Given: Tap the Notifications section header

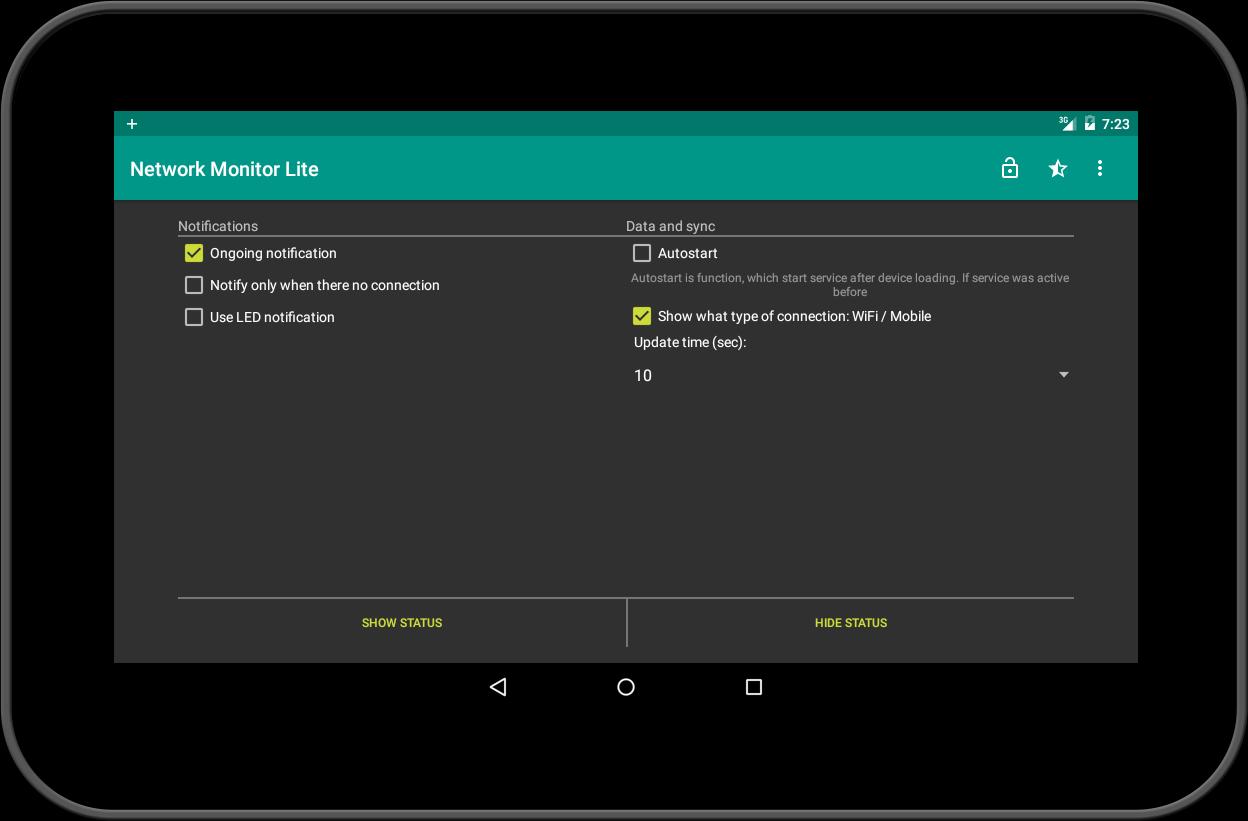Looking at the screenshot, I should click(x=218, y=226).
